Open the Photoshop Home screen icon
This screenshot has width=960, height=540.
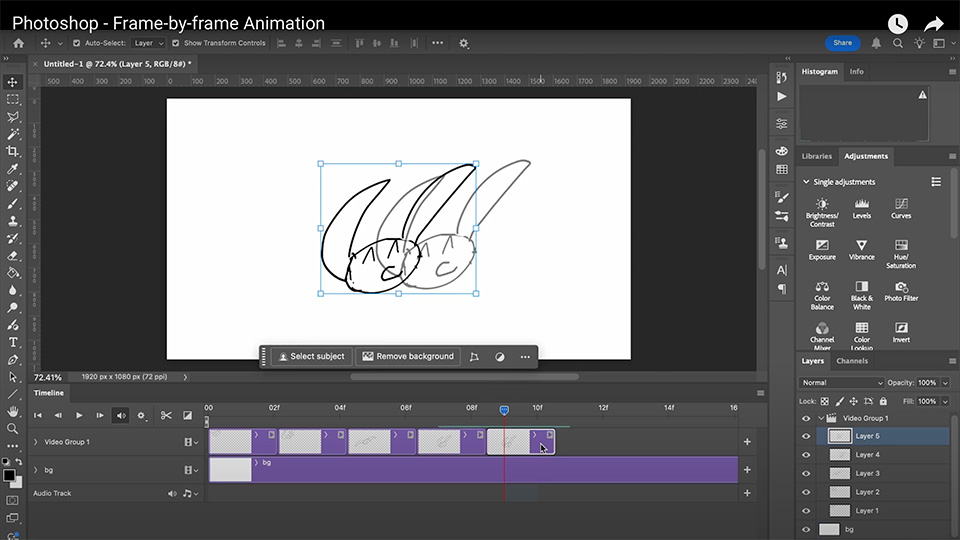18,43
